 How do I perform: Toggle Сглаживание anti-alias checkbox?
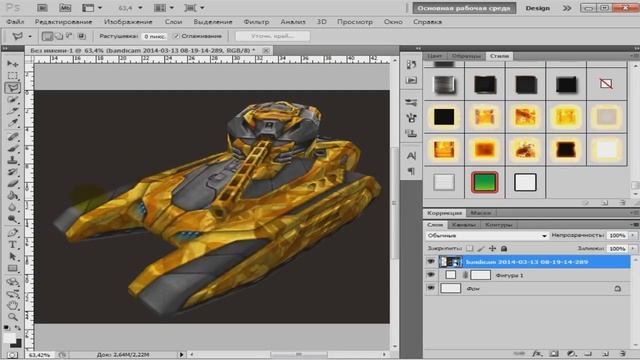[176, 36]
